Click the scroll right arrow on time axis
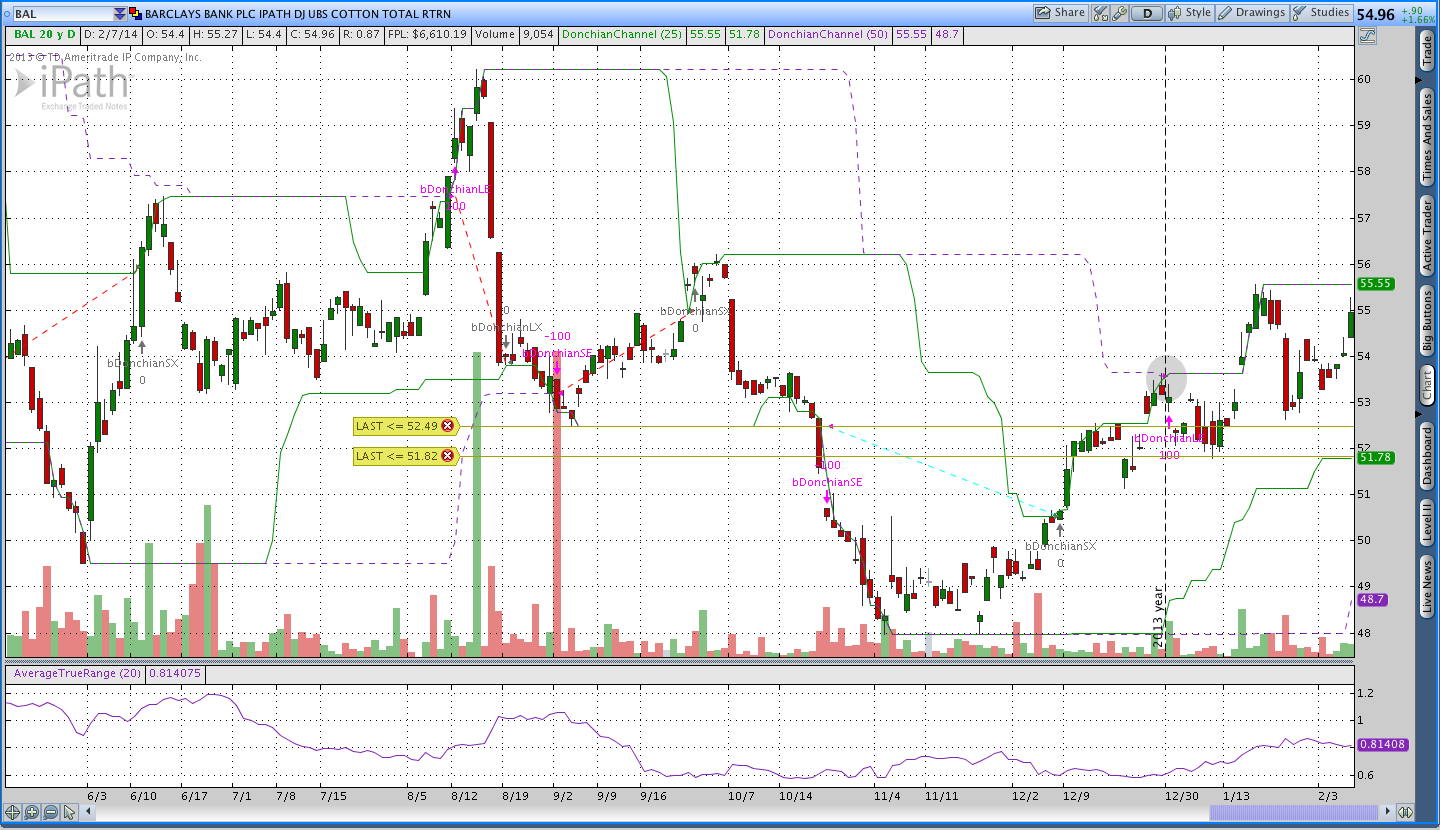1440x830 pixels. 1385,812
